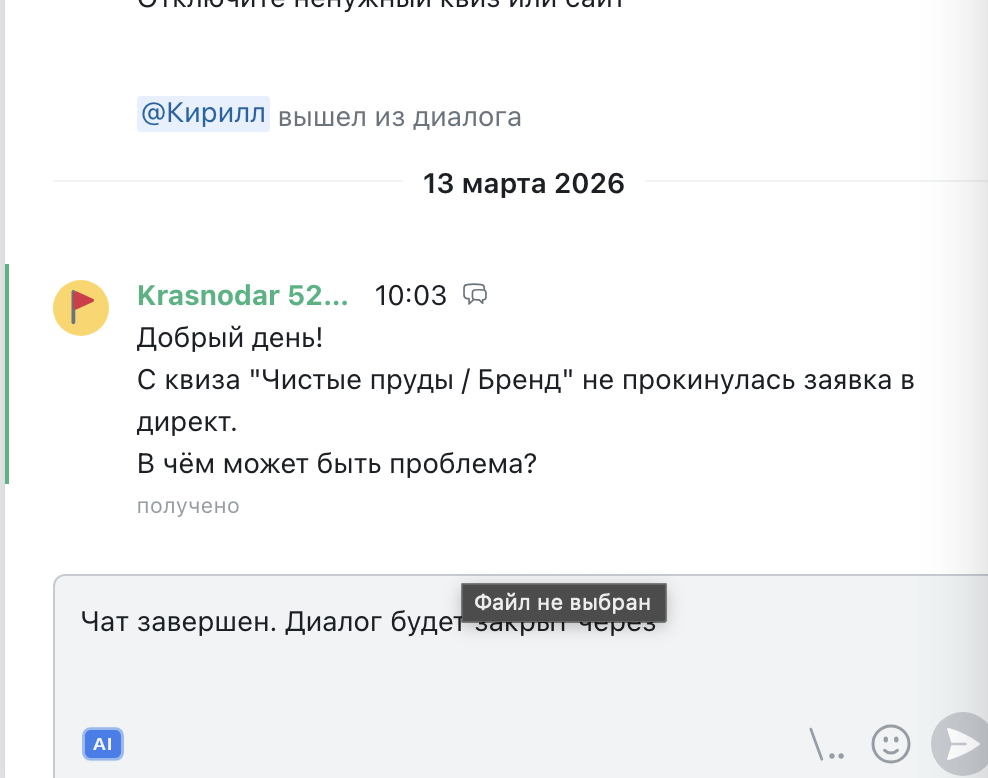Image resolution: width=988 pixels, height=778 pixels.
Task: Click the red flag avatar
Action: coord(81,307)
